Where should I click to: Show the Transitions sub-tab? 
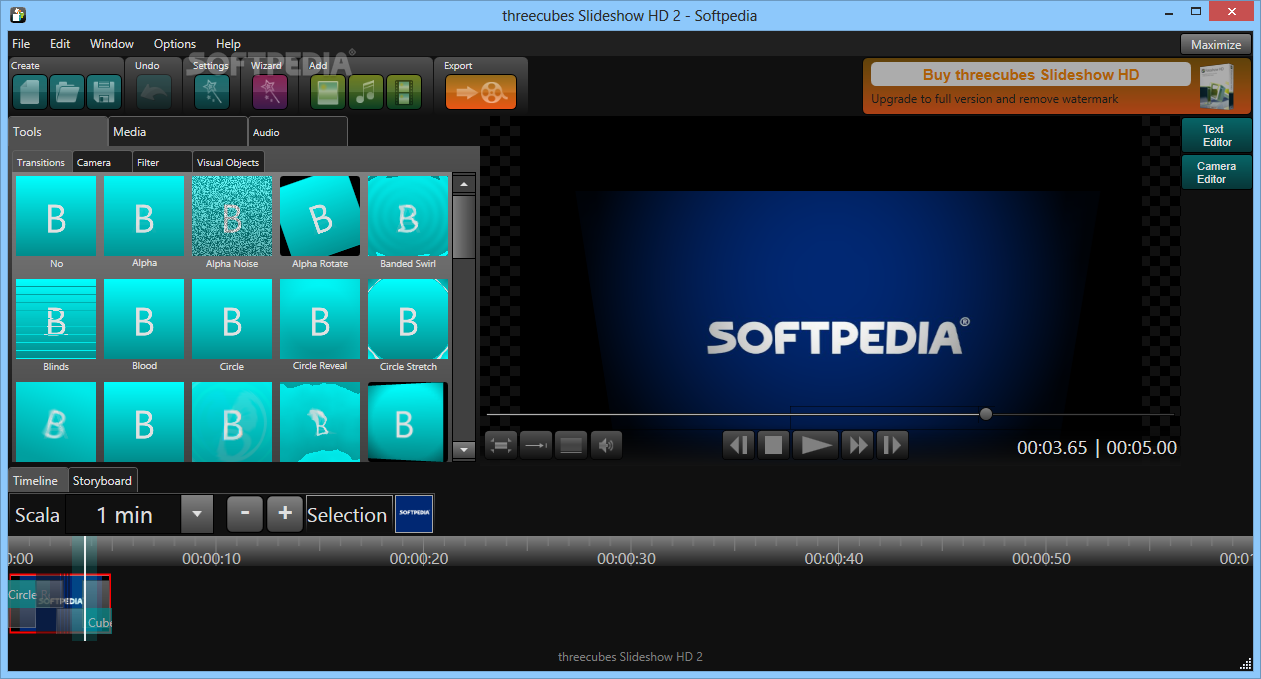[42, 162]
